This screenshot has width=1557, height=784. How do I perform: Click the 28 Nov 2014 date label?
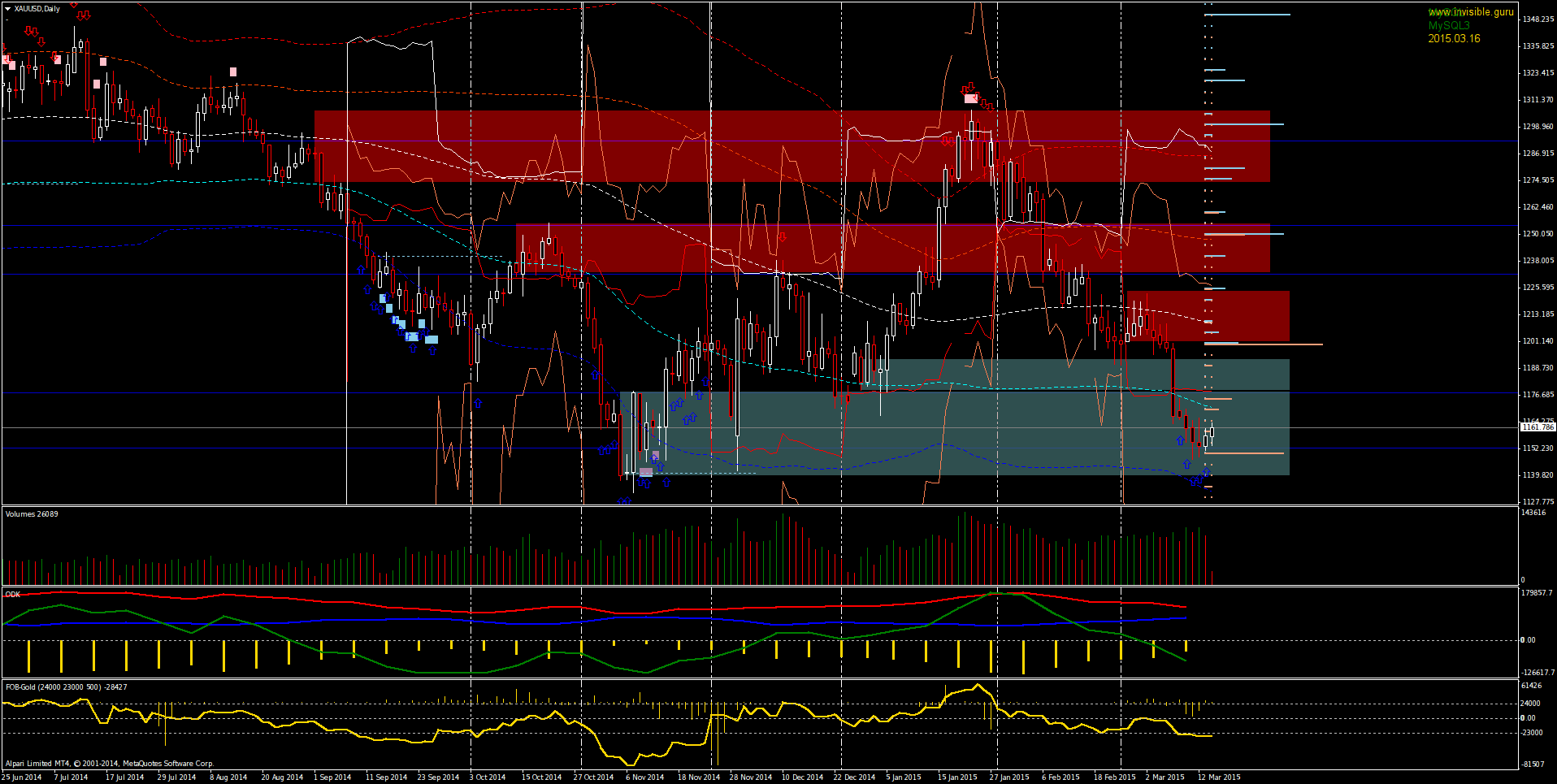click(x=751, y=778)
